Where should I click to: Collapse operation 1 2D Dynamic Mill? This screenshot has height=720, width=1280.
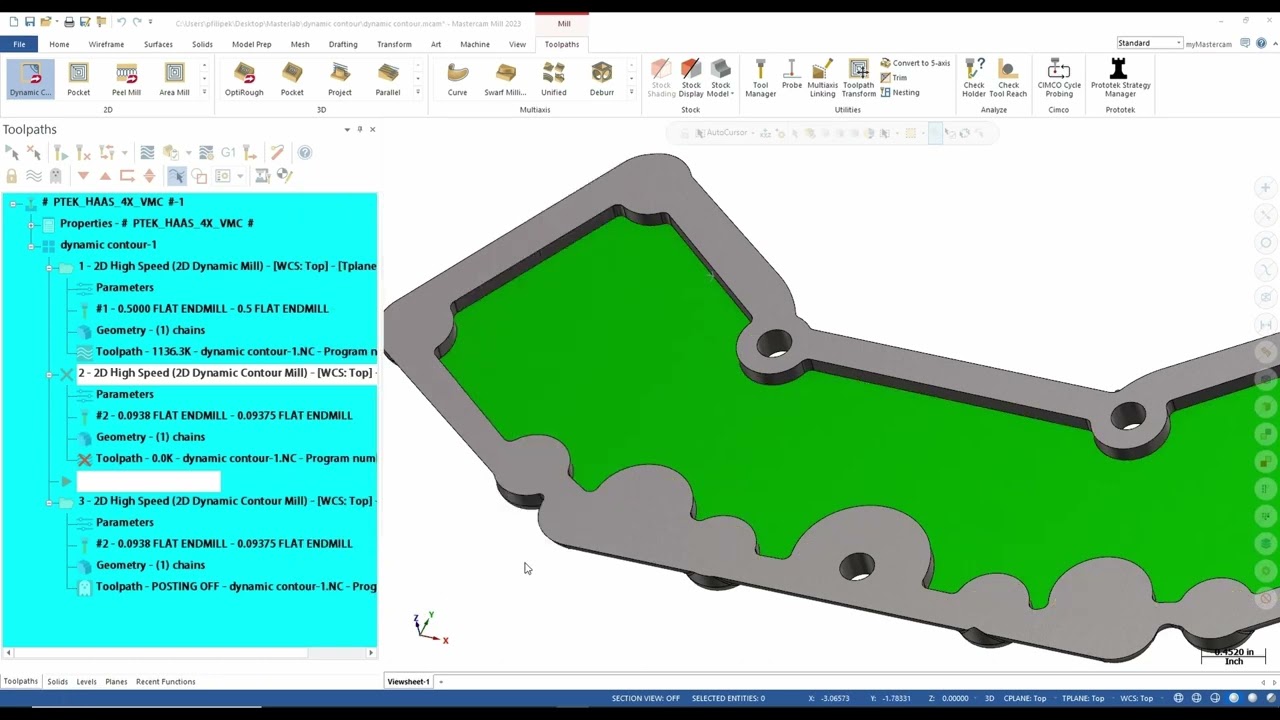coord(49,267)
